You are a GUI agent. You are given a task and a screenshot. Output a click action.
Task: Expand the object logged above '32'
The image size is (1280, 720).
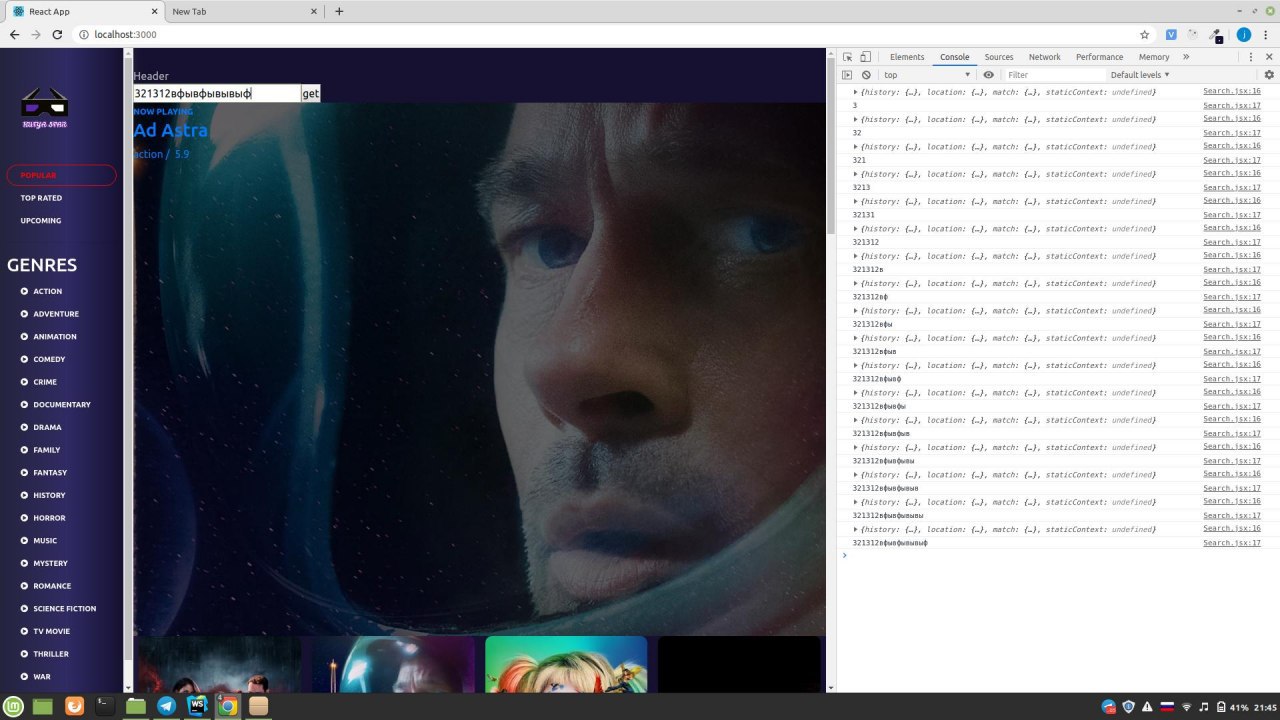tap(855, 119)
